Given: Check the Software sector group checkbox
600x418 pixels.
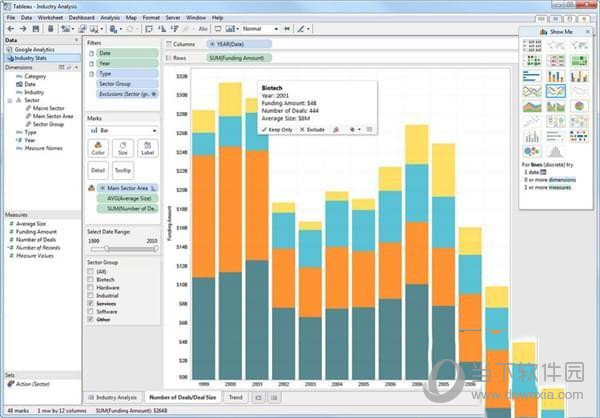Looking at the screenshot, I should pyautogui.click(x=91, y=312).
